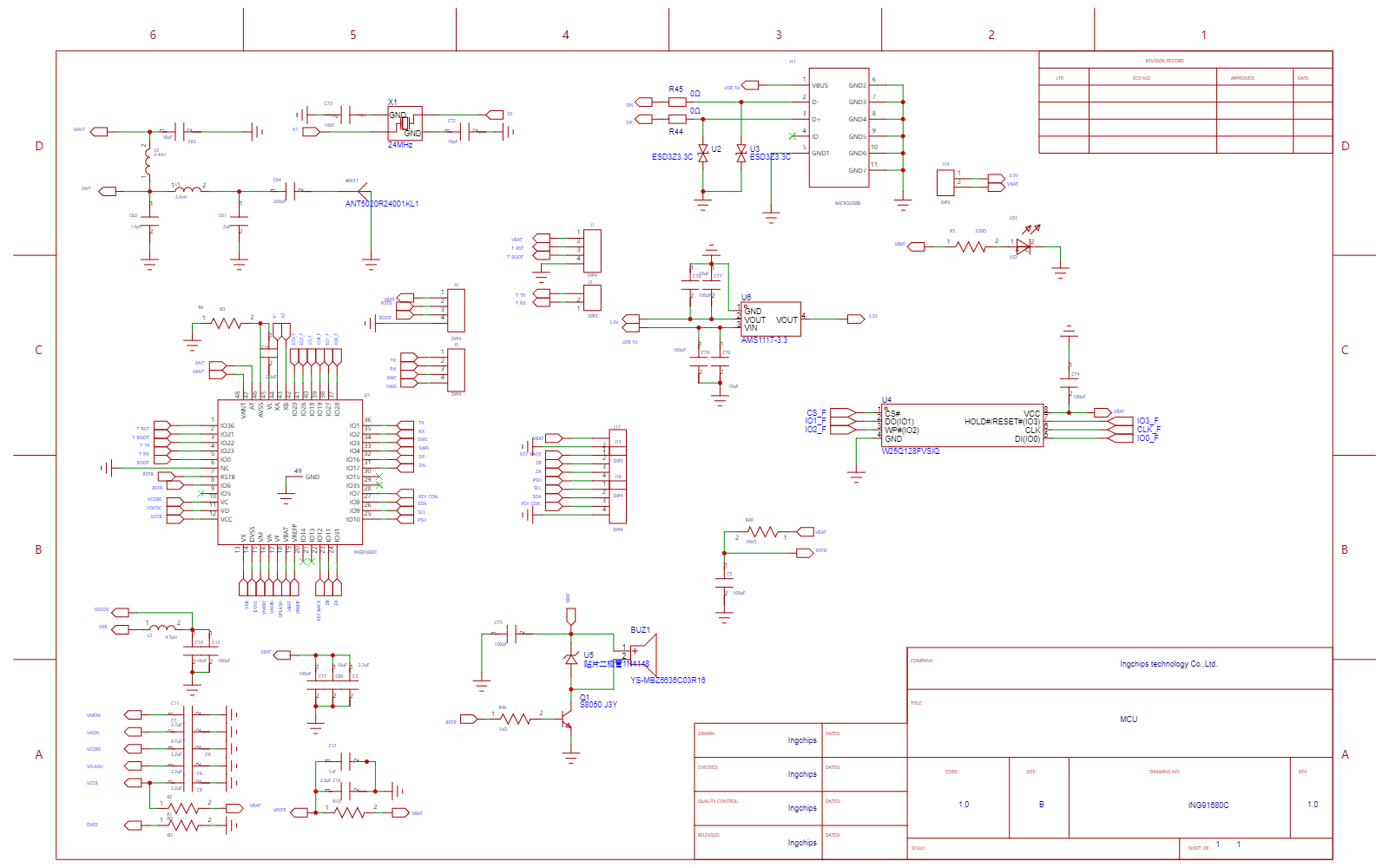Select resistor R46 near BEEB port
Screen dimensions: 1389x868
pos(516,719)
